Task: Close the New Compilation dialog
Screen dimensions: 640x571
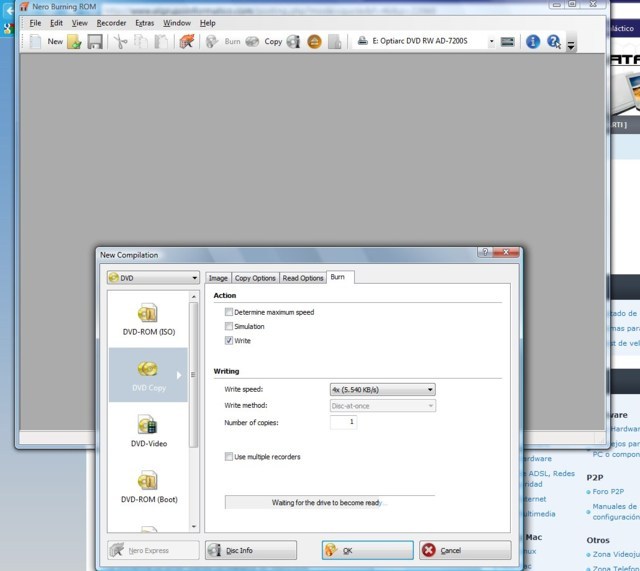Action: coord(506,252)
